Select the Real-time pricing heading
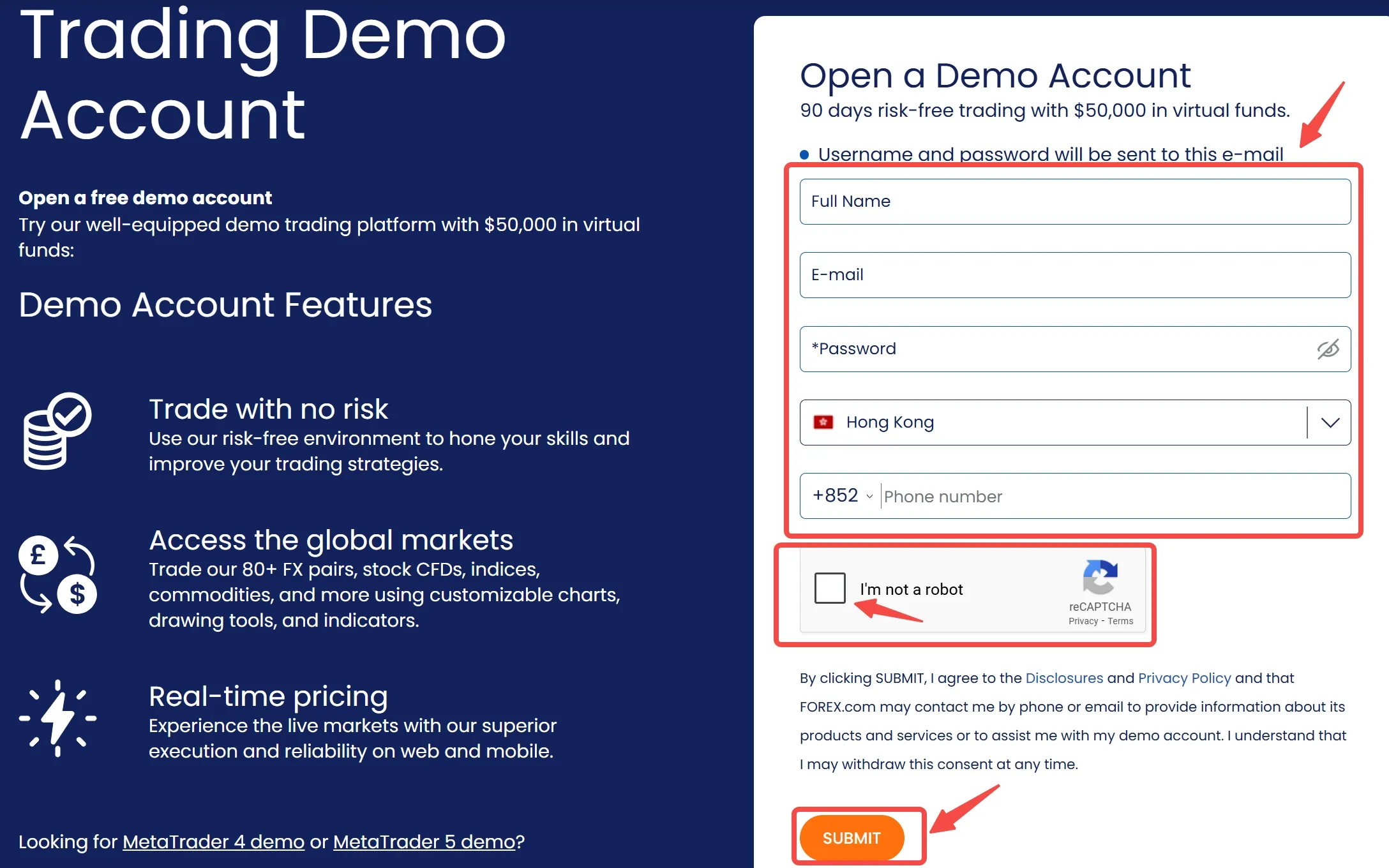The width and height of the screenshot is (1389, 868). pos(268,696)
